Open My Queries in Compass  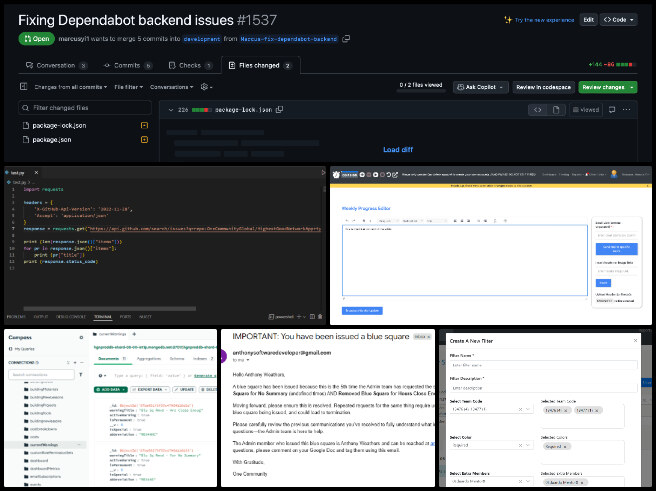click(24, 349)
